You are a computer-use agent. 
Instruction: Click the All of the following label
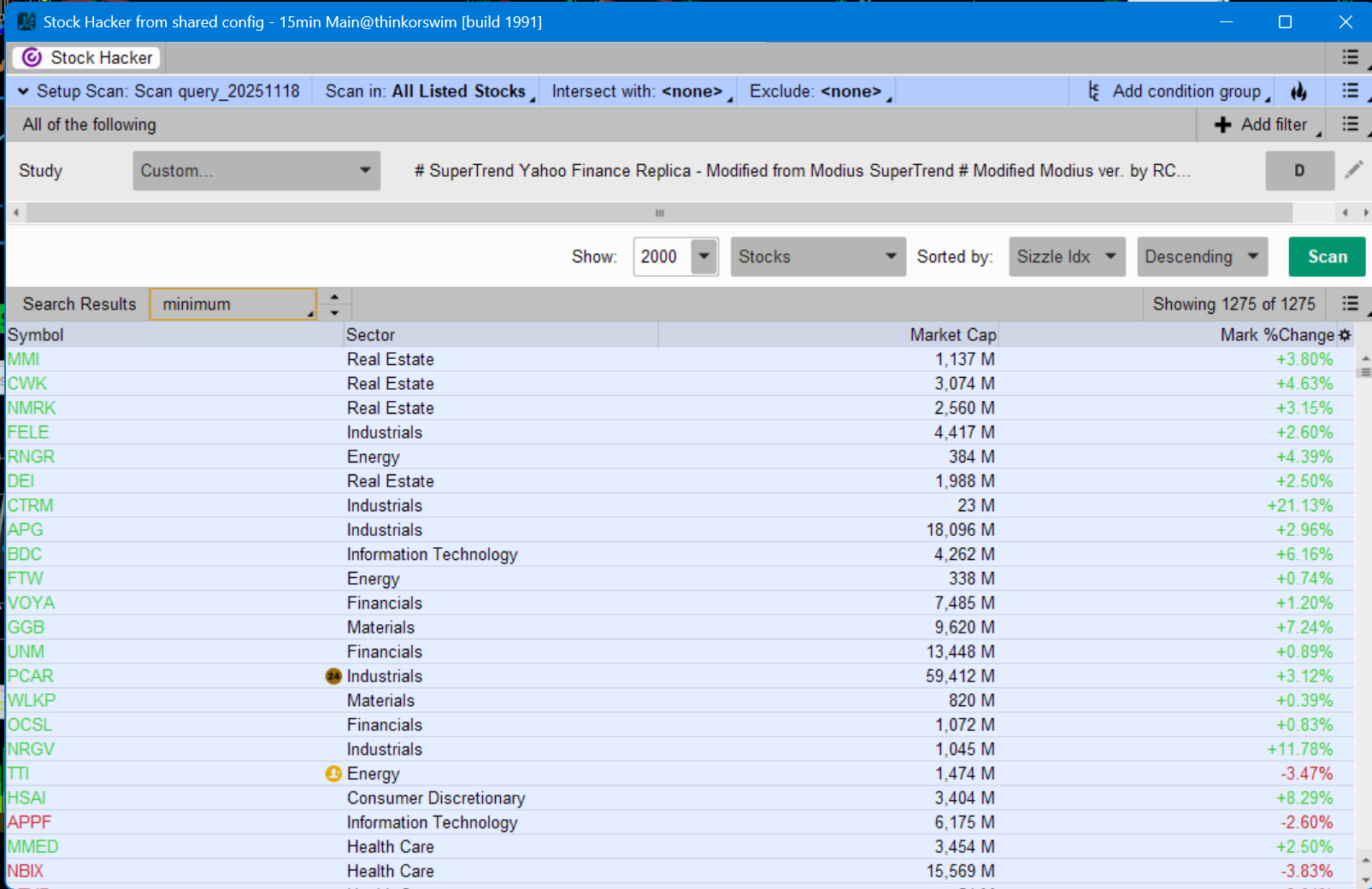click(x=89, y=125)
